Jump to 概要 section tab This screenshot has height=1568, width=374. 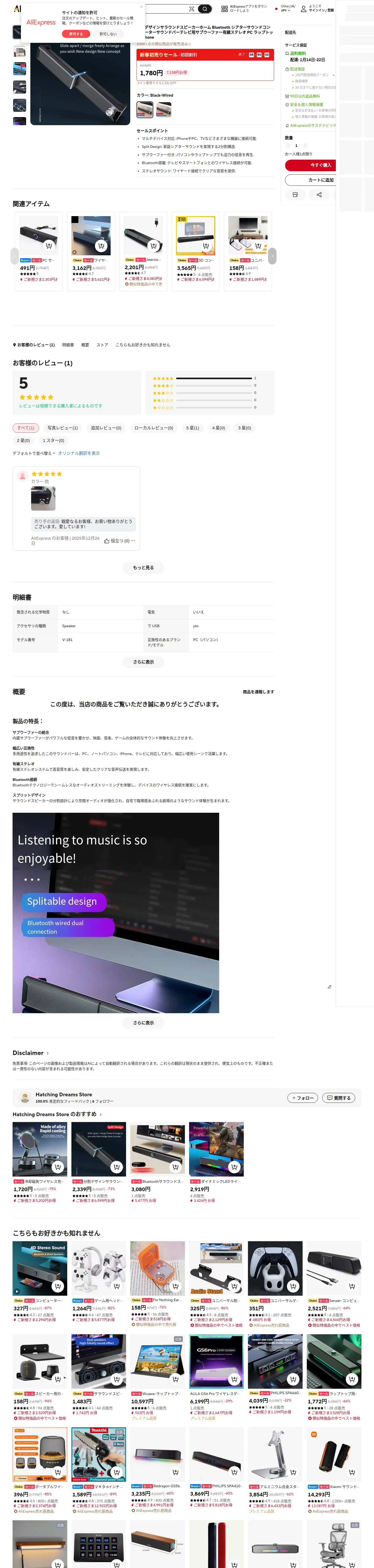tap(85, 345)
